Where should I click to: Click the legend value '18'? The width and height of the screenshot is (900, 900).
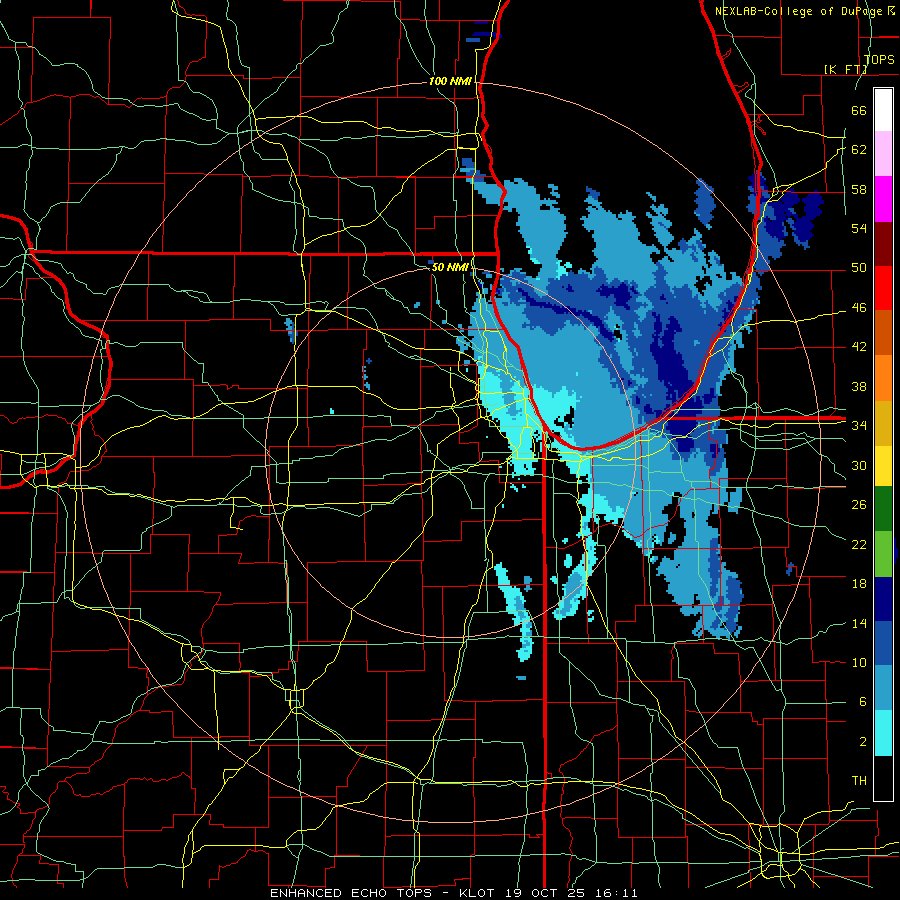point(859,584)
